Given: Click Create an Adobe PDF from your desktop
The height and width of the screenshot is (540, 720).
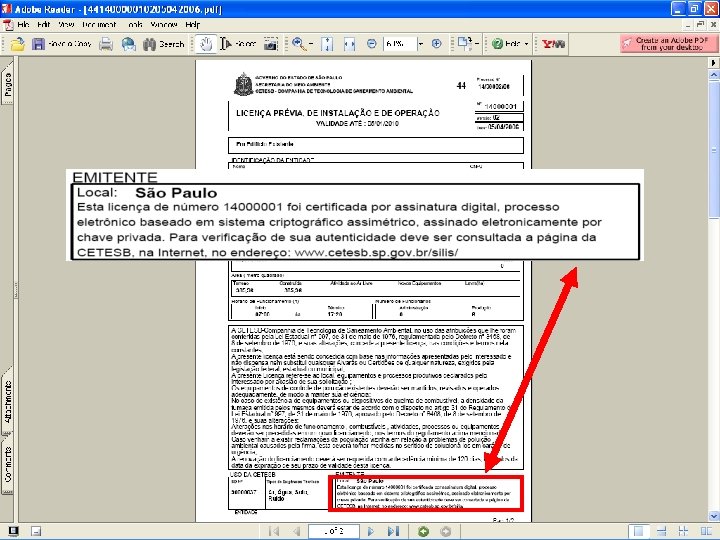Looking at the screenshot, I should click(667, 44).
